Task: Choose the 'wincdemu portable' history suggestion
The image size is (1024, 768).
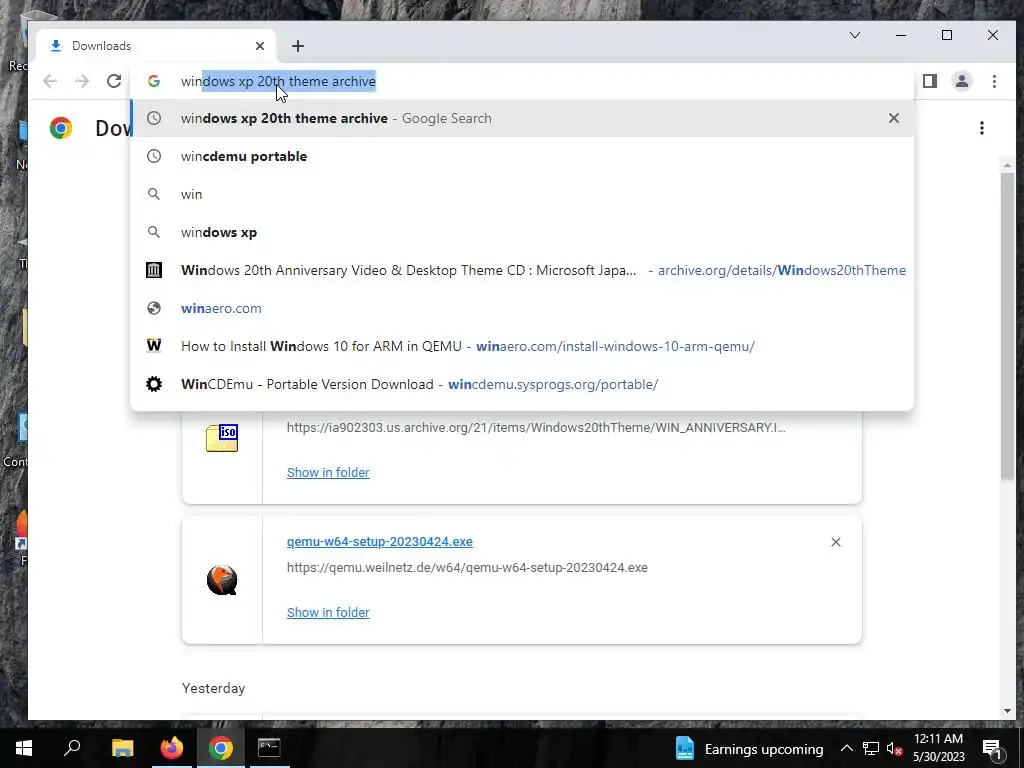Action: point(522,156)
